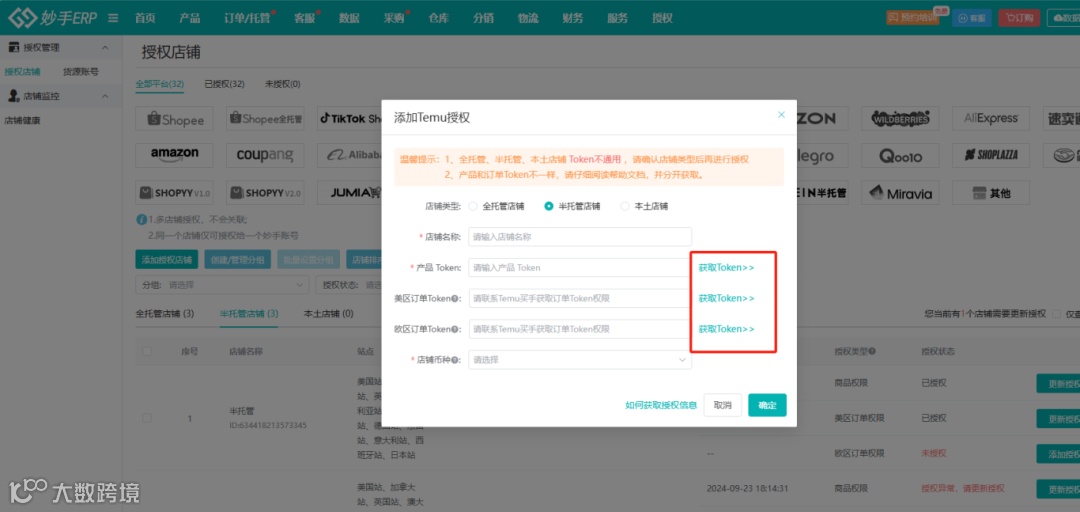Open the 分销 menu
This screenshot has height=512, width=1080.
pyautogui.click(x=484, y=19)
